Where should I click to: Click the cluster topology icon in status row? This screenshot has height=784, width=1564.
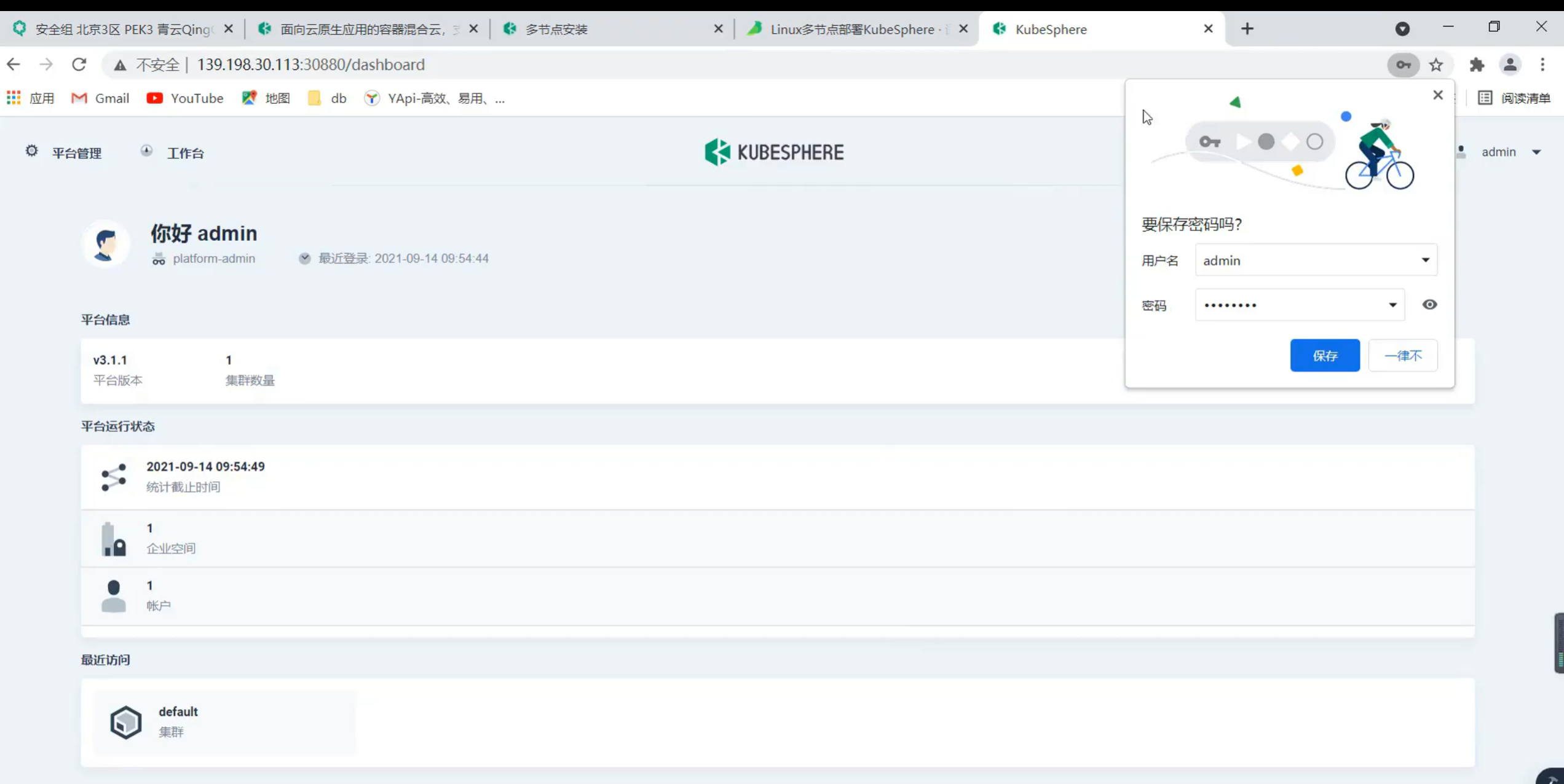114,477
